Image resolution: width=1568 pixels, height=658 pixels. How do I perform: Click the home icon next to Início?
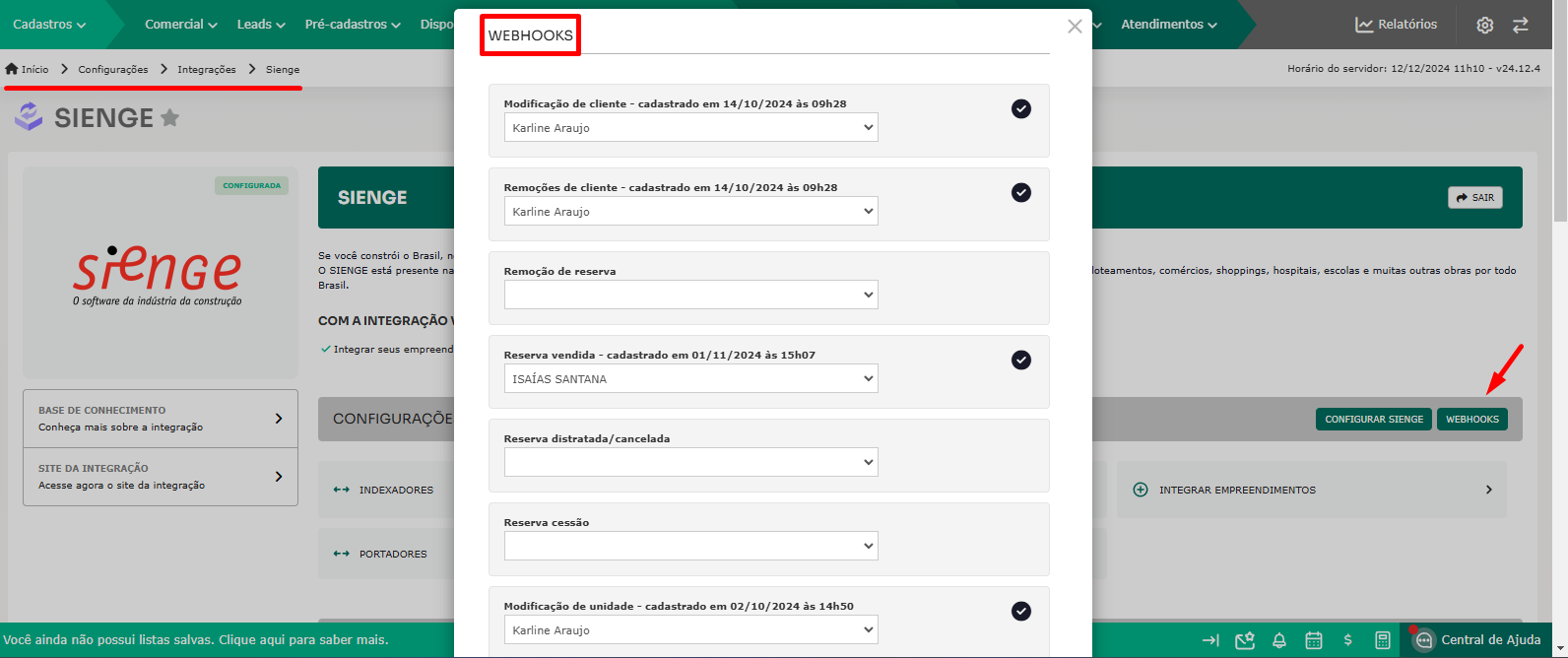tap(12, 69)
